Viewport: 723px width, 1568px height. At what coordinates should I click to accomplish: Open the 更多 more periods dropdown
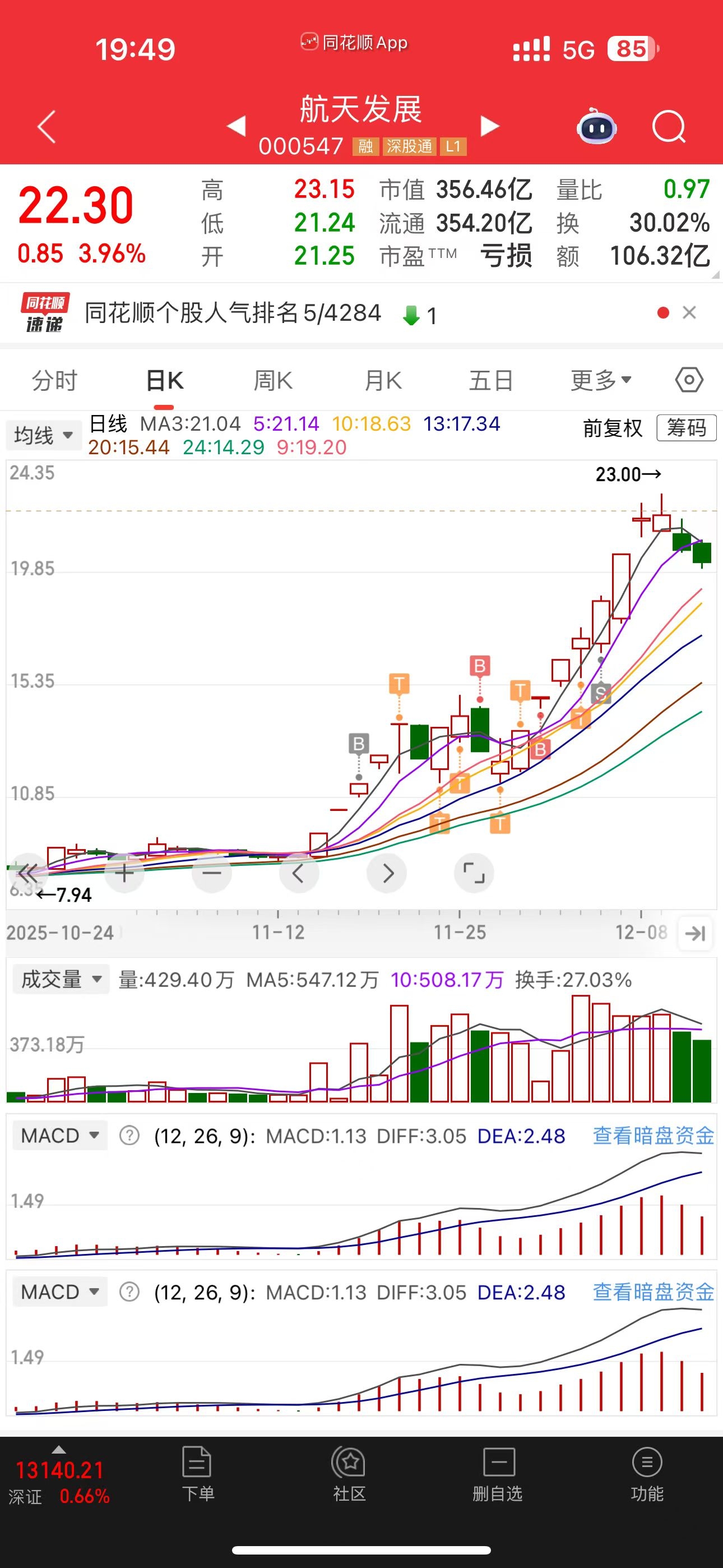pyautogui.click(x=601, y=381)
